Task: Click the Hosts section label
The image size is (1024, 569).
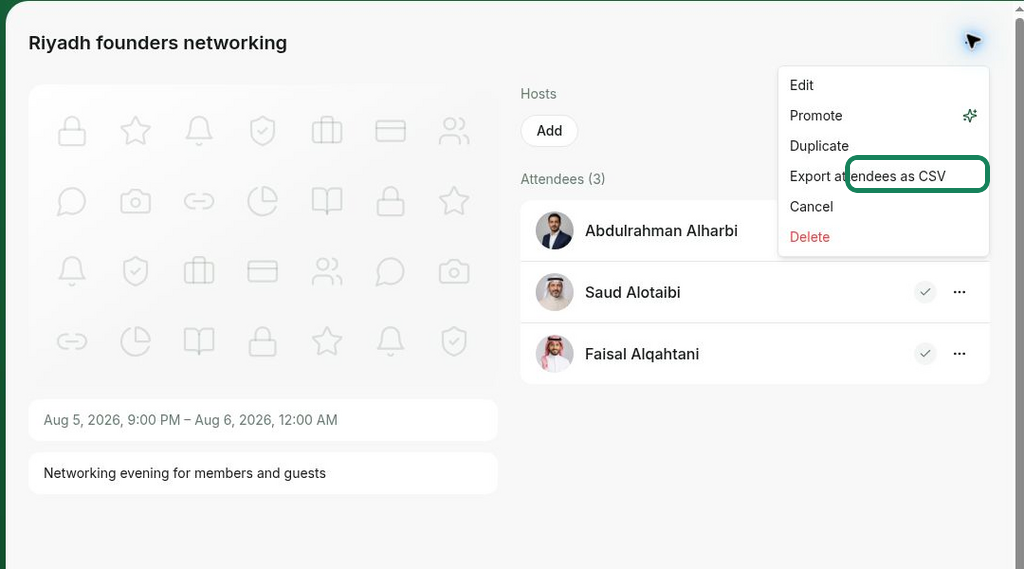Action: click(x=538, y=94)
